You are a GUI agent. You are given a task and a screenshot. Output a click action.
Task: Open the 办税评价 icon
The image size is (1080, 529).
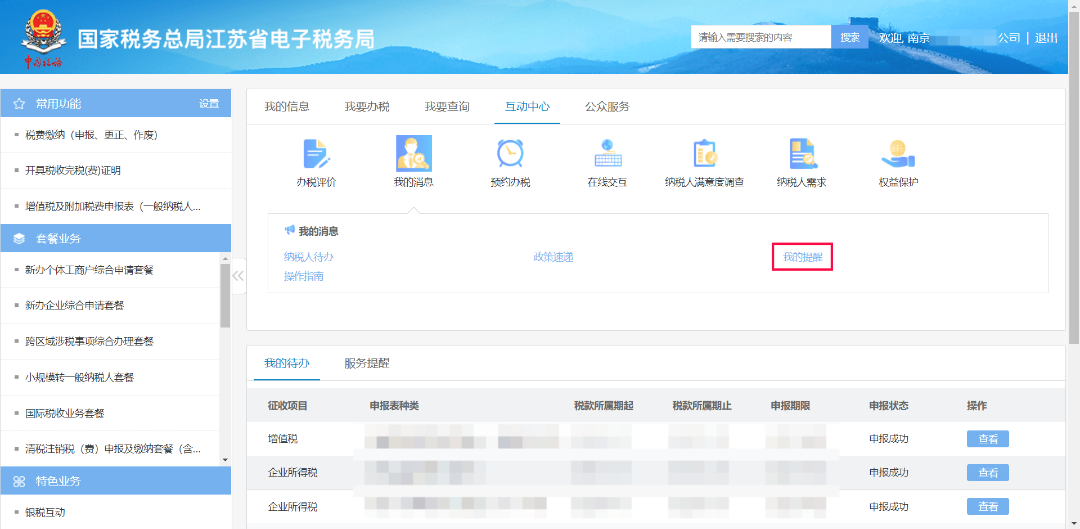pyautogui.click(x=315, y=154)
